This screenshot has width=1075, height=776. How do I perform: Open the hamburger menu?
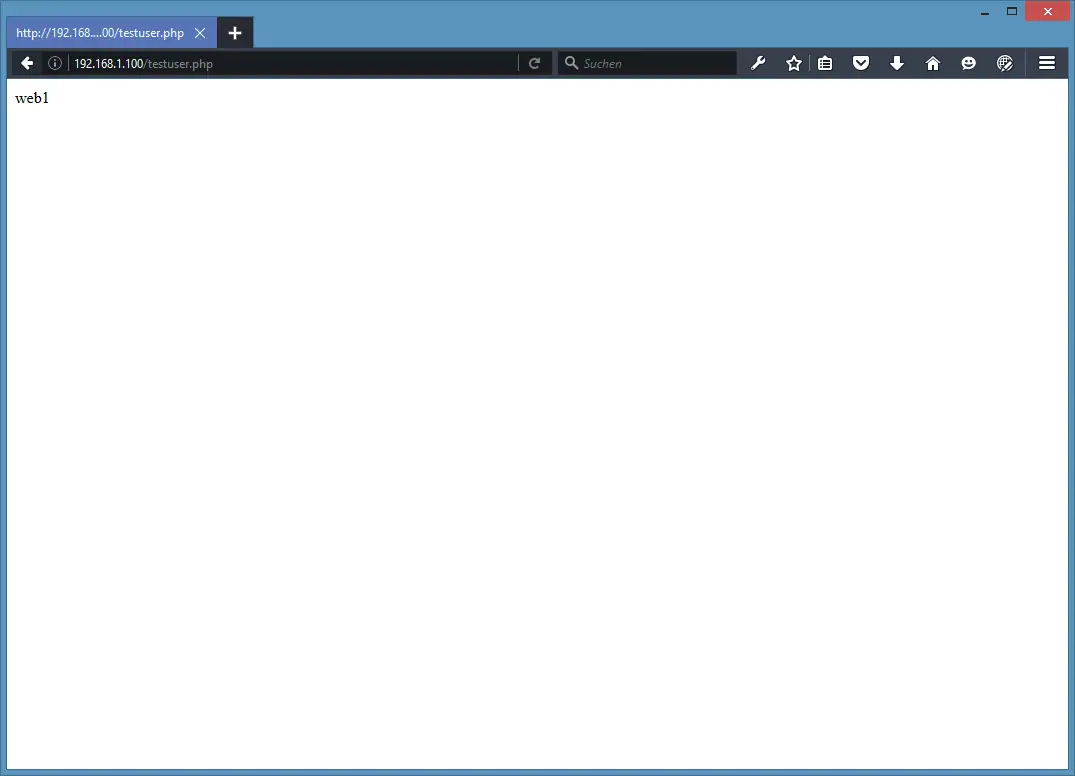pos(1046,63)
